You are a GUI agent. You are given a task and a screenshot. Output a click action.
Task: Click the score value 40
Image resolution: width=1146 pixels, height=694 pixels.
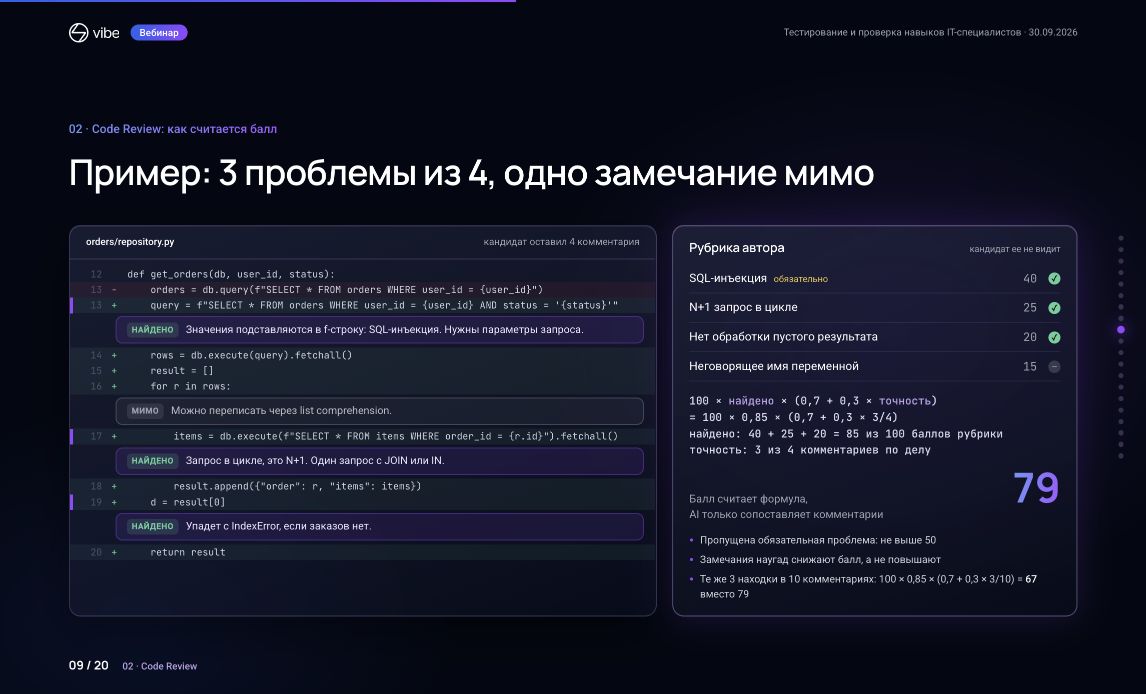[x=1030, y=278]
